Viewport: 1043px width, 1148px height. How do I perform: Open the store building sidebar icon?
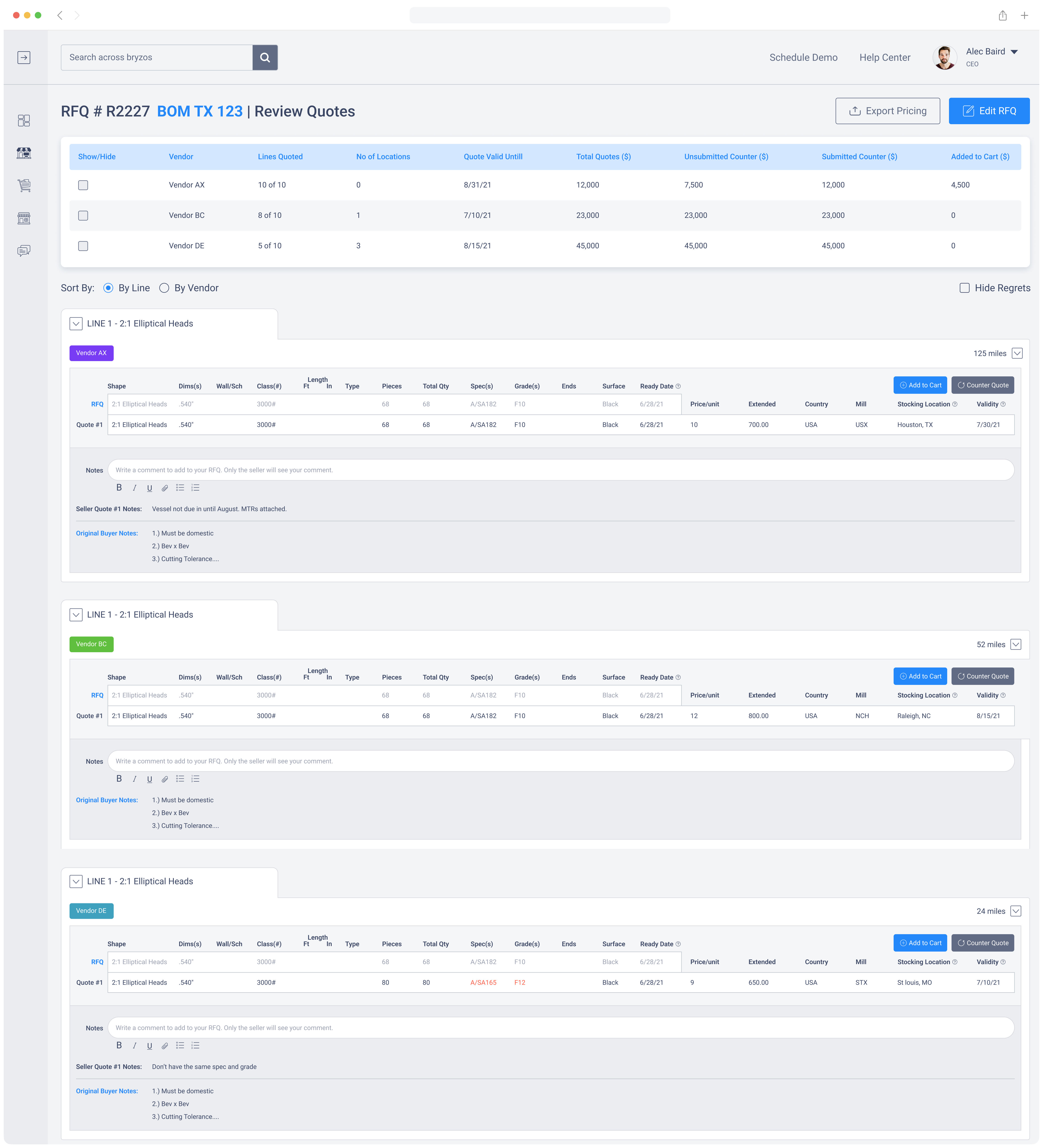(x=24, y=218)
